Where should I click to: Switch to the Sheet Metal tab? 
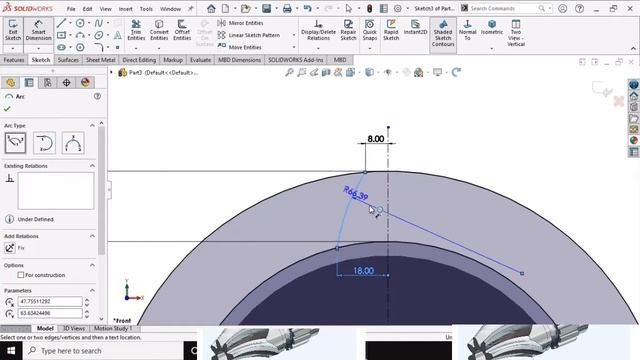coord(100,60)
